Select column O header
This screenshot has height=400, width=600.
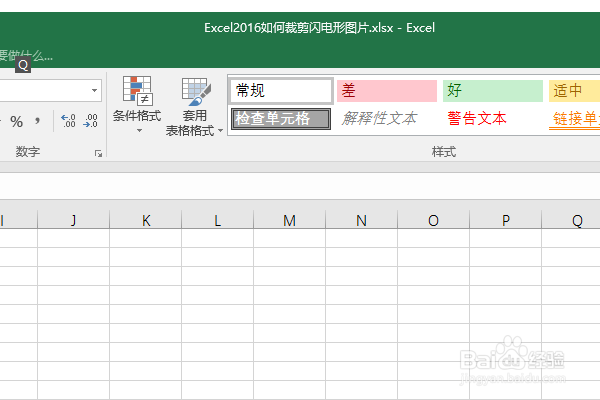[x=434, y=220]
